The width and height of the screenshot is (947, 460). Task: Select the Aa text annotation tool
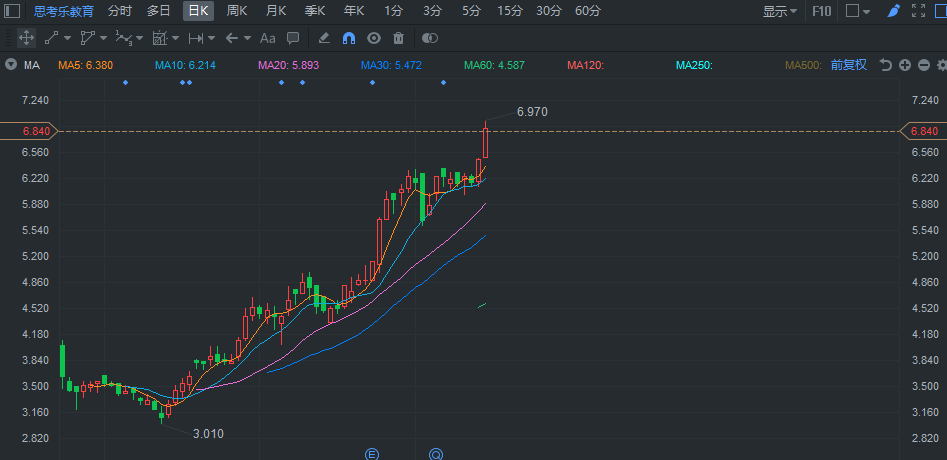(x=268, y=38)
